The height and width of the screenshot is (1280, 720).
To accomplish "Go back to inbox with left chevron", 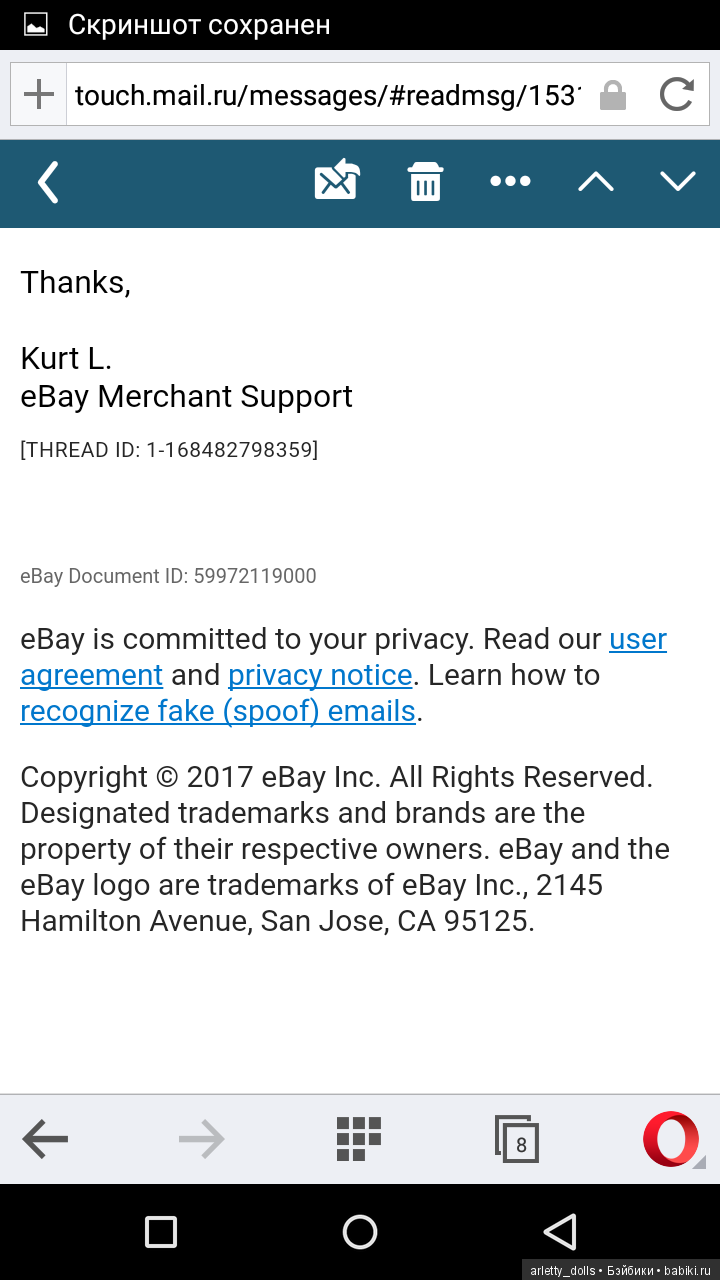I will (x=48, y=182).
